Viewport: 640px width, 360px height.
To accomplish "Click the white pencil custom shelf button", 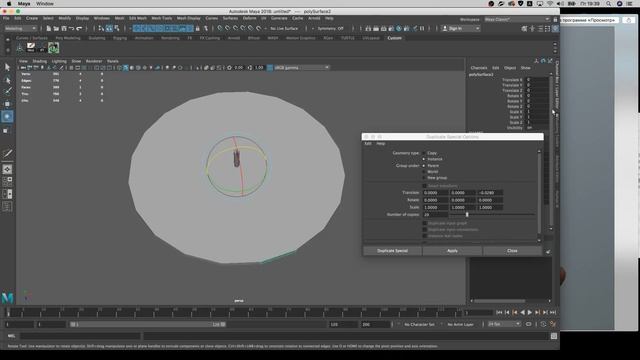I will [x=31, y=48].
